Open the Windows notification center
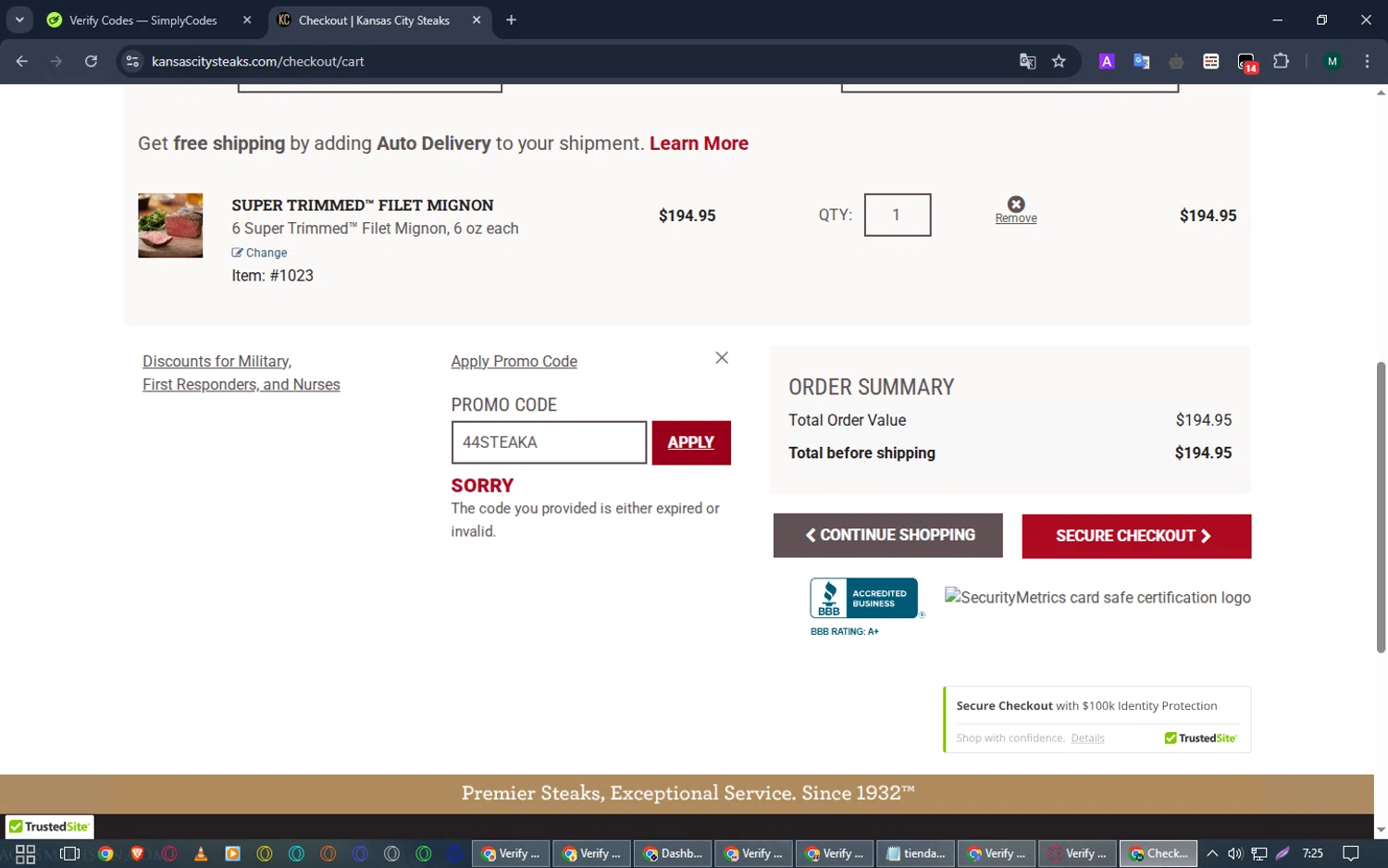1388x868 pixels. [1351, 853]
